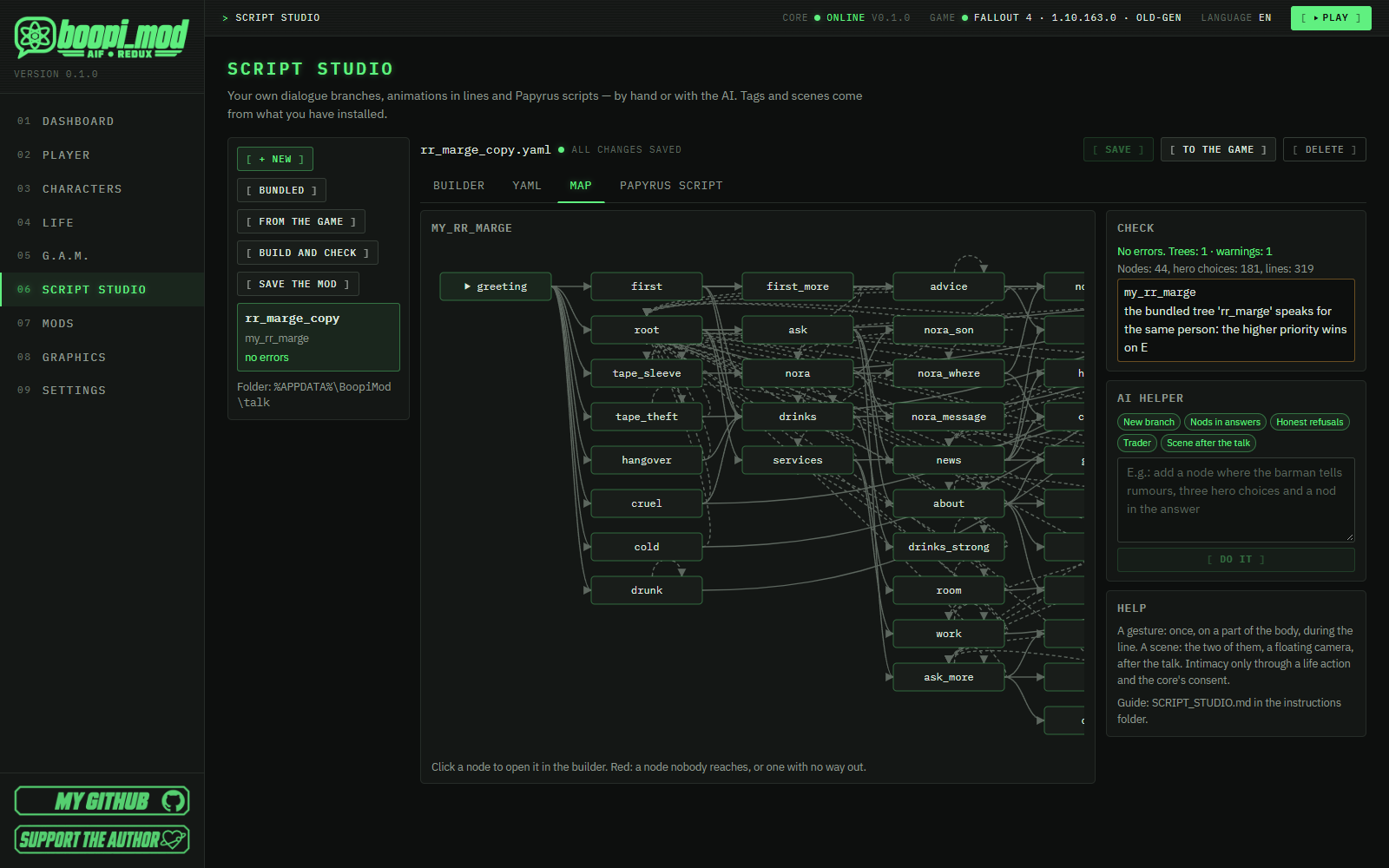Open the Support the Author banner
The image size is (1389, 868).
[102, 839]
